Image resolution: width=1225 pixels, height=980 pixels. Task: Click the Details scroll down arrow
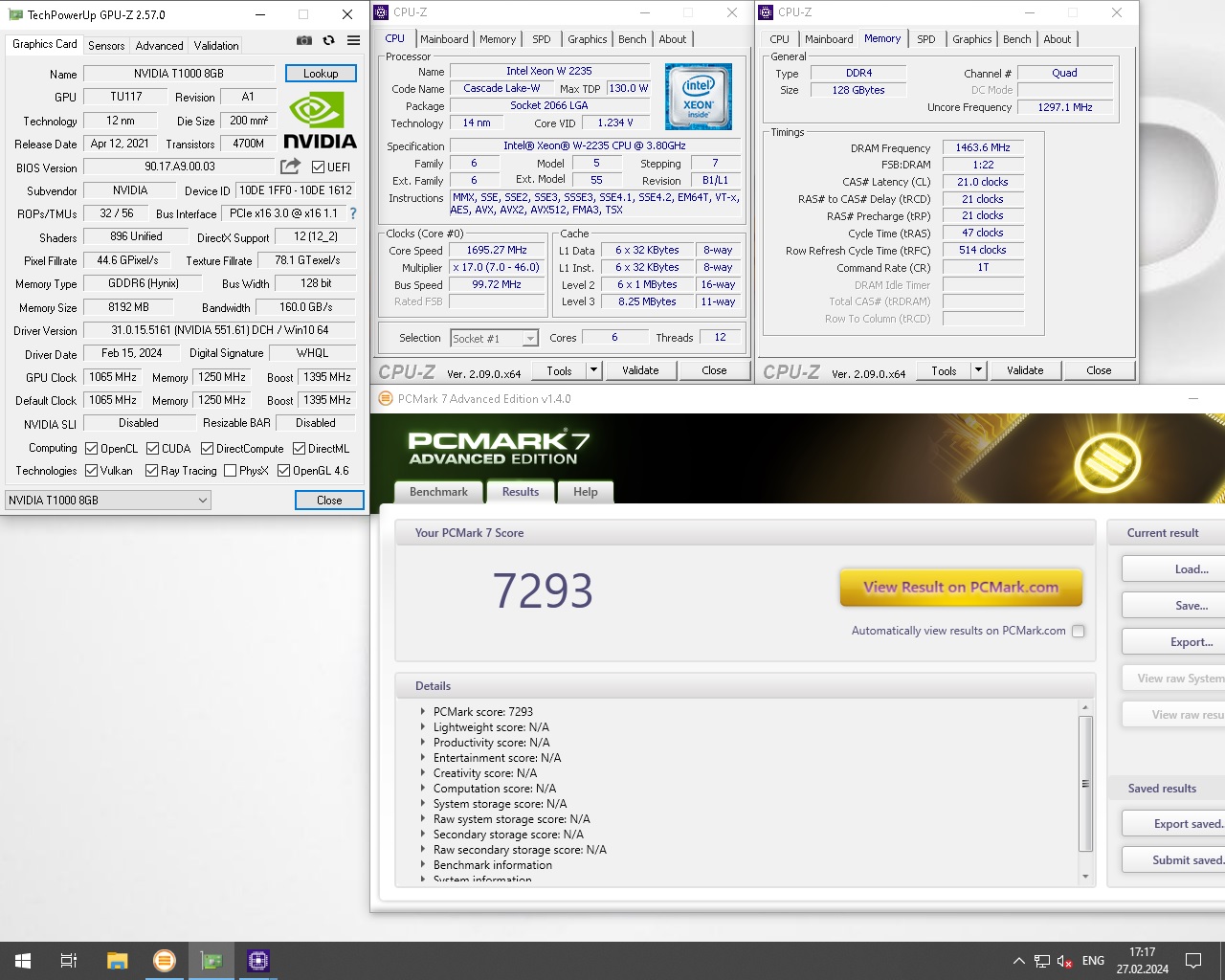click(x=1085, y=877)
